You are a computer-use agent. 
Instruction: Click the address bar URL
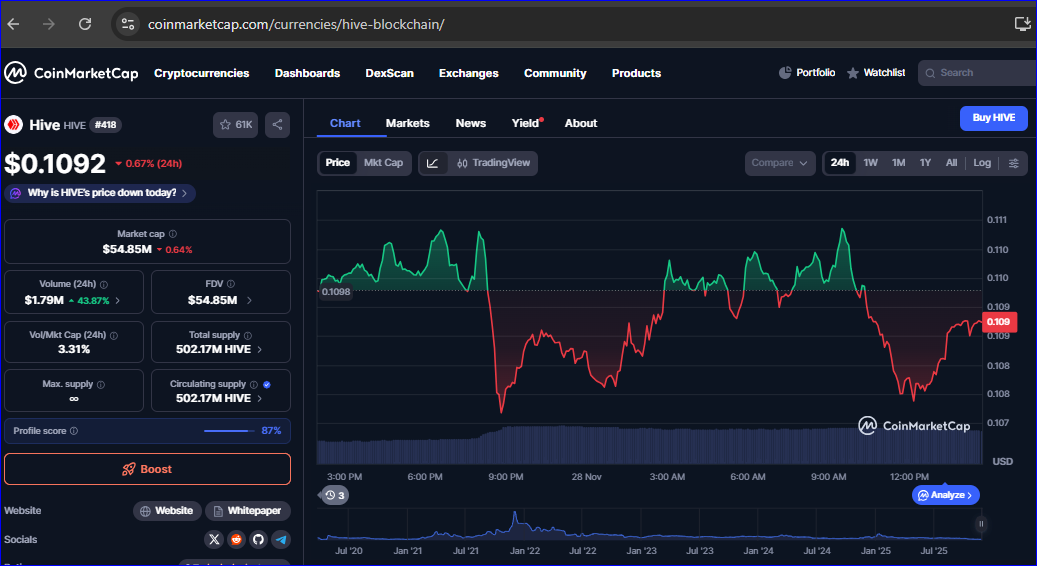click(x=296, y=24)
